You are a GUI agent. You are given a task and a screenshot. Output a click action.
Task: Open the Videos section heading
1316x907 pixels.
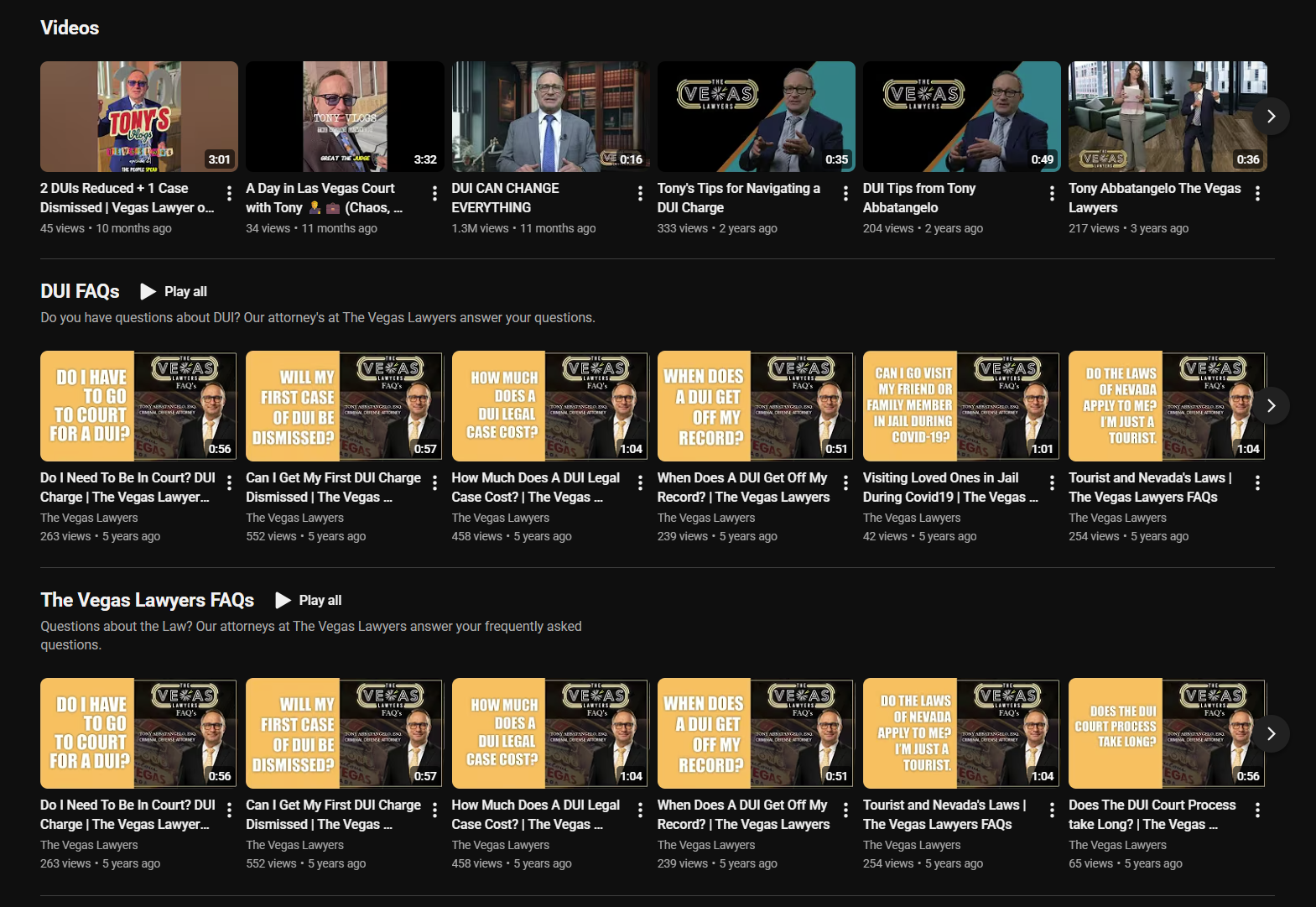70,28
